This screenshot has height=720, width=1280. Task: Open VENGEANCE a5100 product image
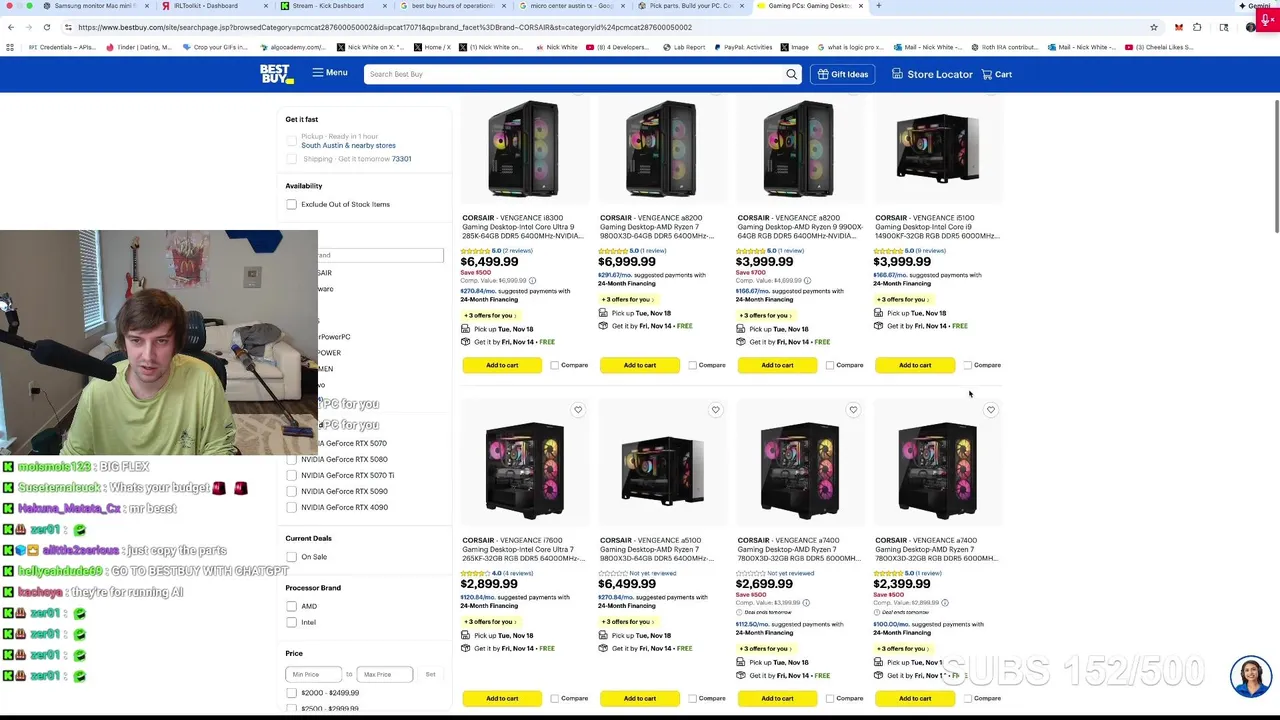click(661, 470)
